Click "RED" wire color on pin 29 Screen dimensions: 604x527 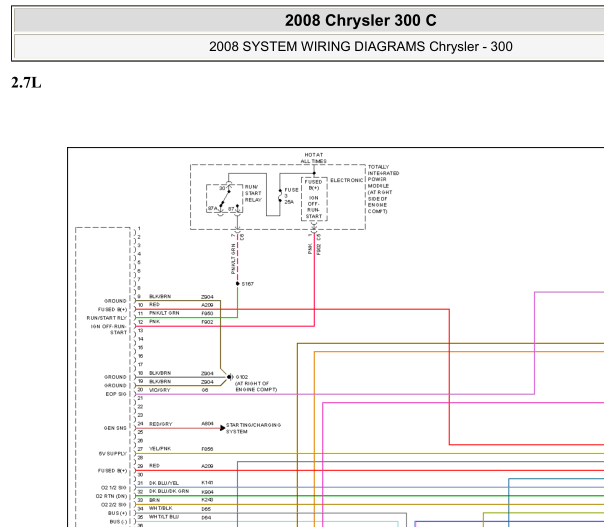click(x=154, y=466)
